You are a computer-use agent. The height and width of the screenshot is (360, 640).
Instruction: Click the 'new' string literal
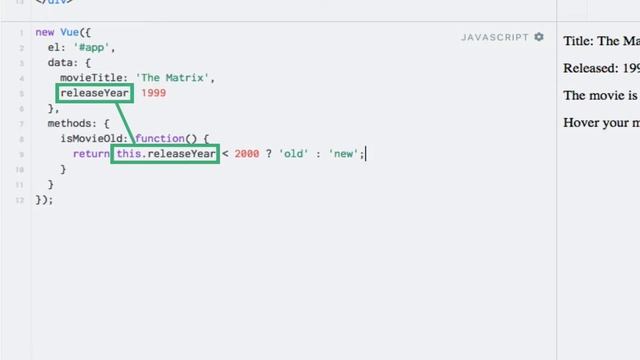(x=343, y=154)
